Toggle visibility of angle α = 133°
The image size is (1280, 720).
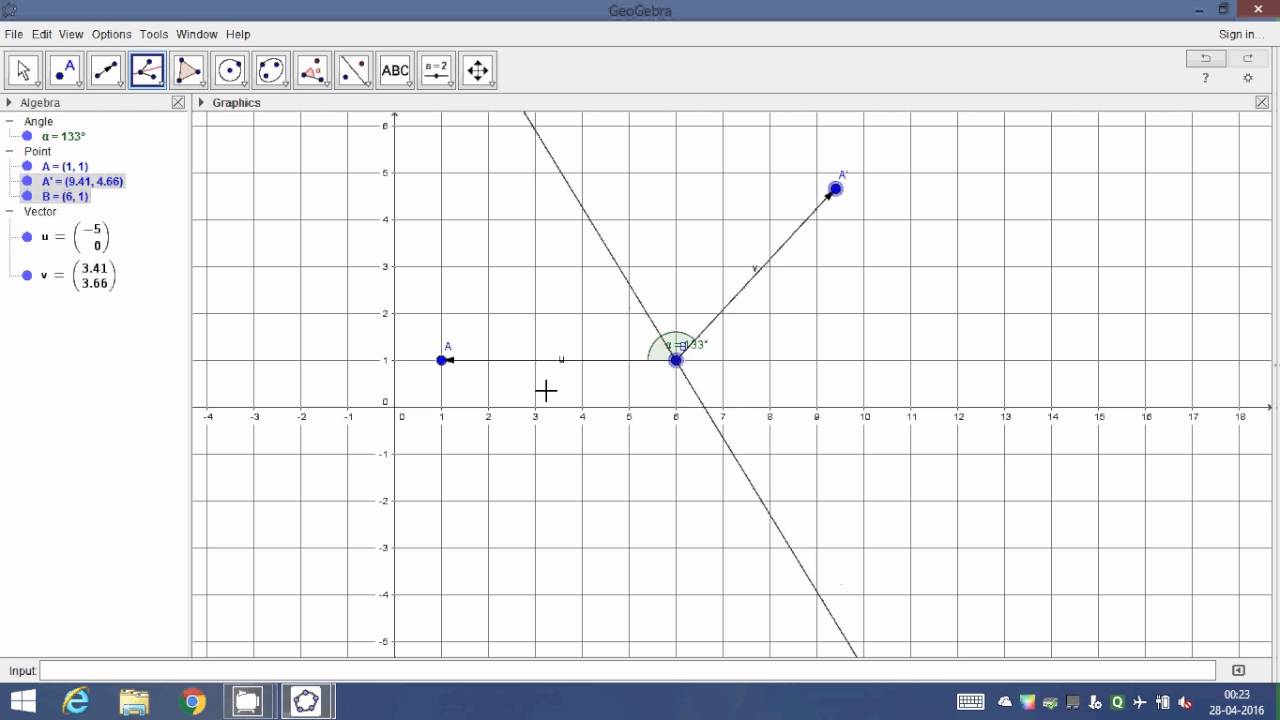click(27, 136)
